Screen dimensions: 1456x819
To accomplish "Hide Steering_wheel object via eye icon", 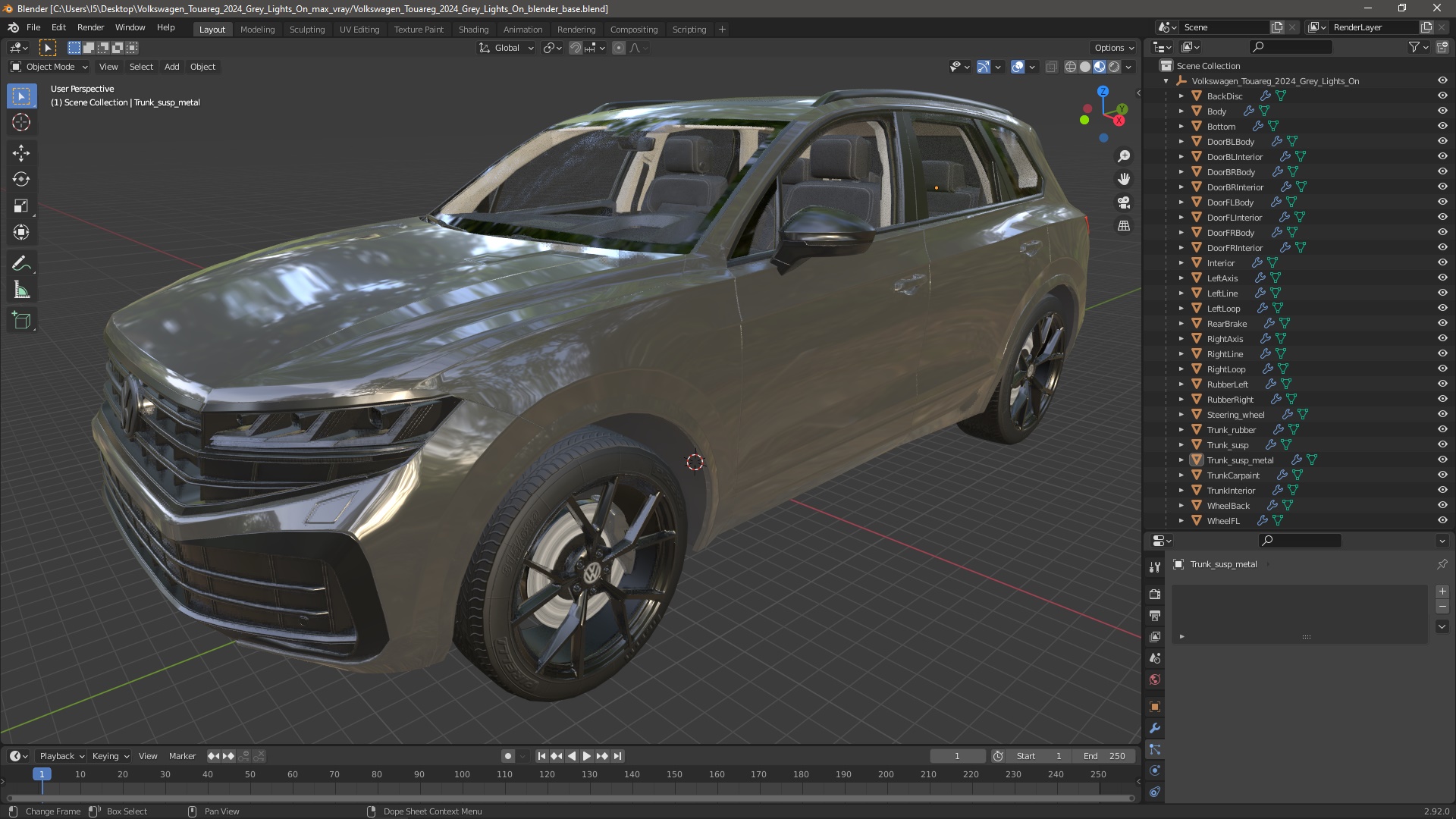I will coord(1442,414).
